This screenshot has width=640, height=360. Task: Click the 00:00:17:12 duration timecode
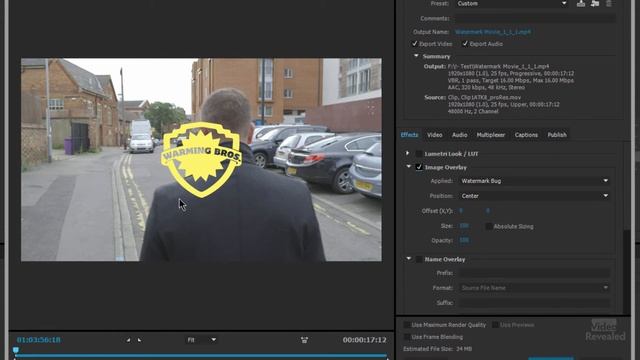tap(364, 340)
